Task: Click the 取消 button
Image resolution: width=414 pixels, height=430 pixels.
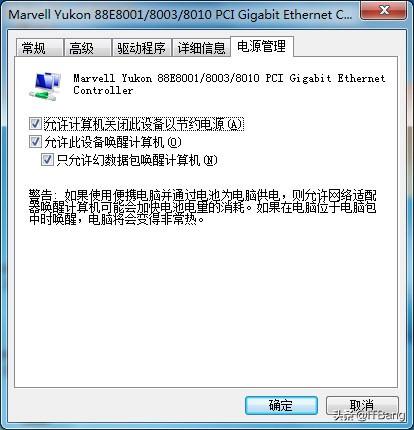Action: point(362,405)
